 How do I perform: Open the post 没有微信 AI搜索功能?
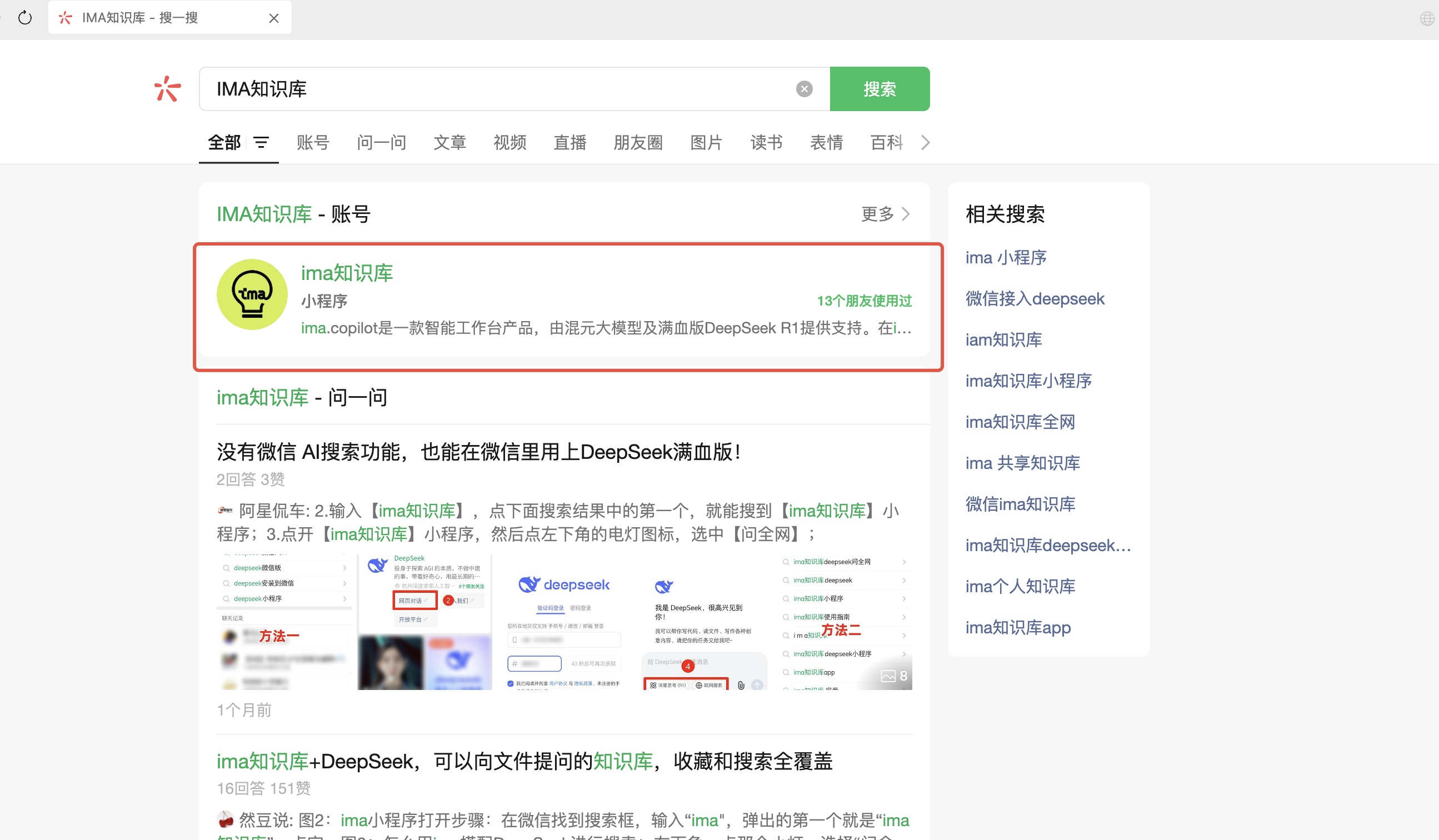[x=478, y=452]
